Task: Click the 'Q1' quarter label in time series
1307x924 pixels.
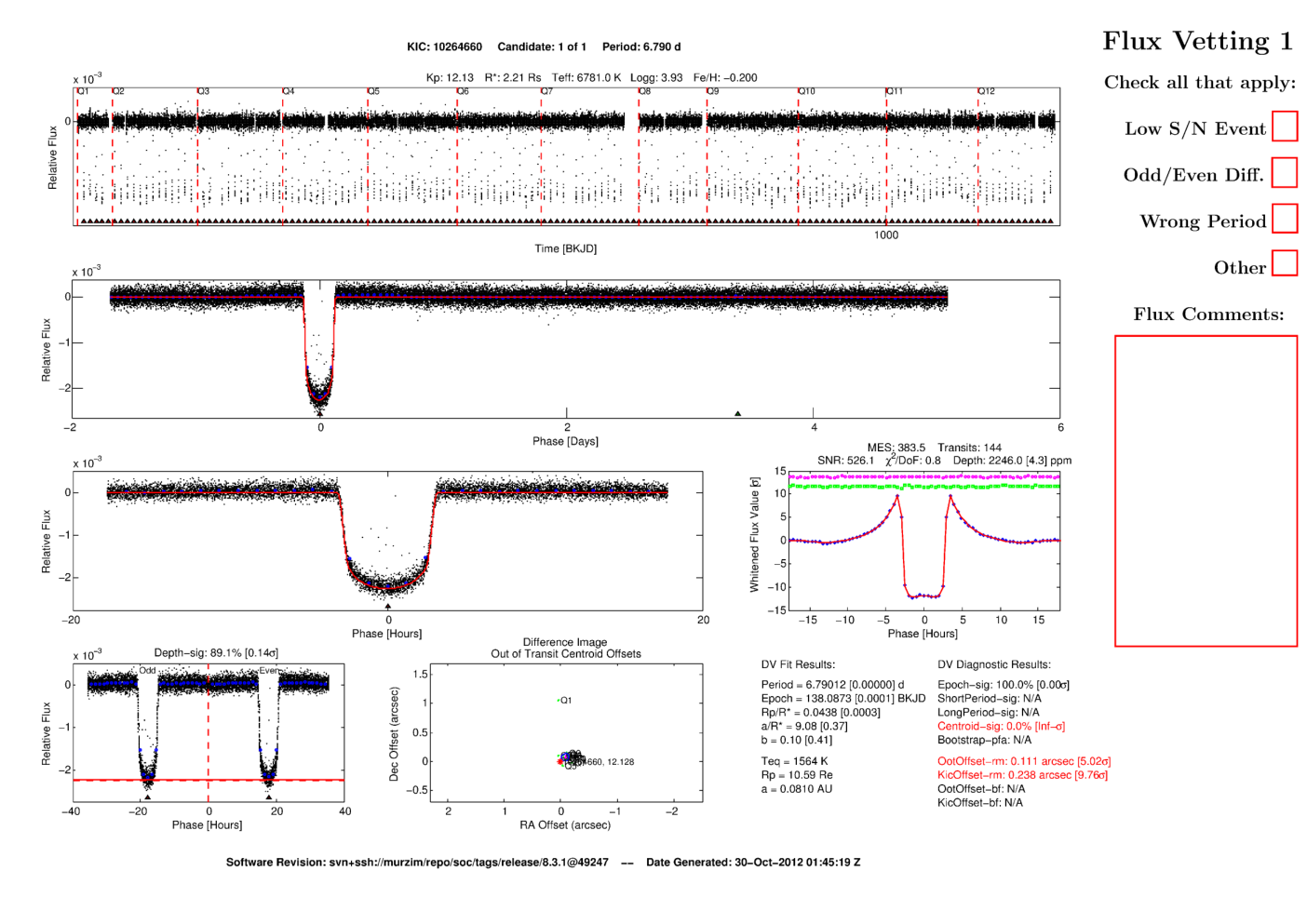Action: (84, 91)
